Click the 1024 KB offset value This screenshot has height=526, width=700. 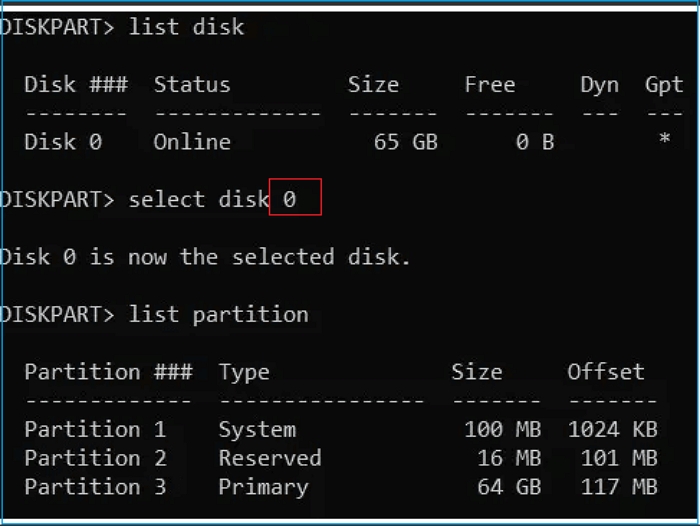click(x=612, y=429)
